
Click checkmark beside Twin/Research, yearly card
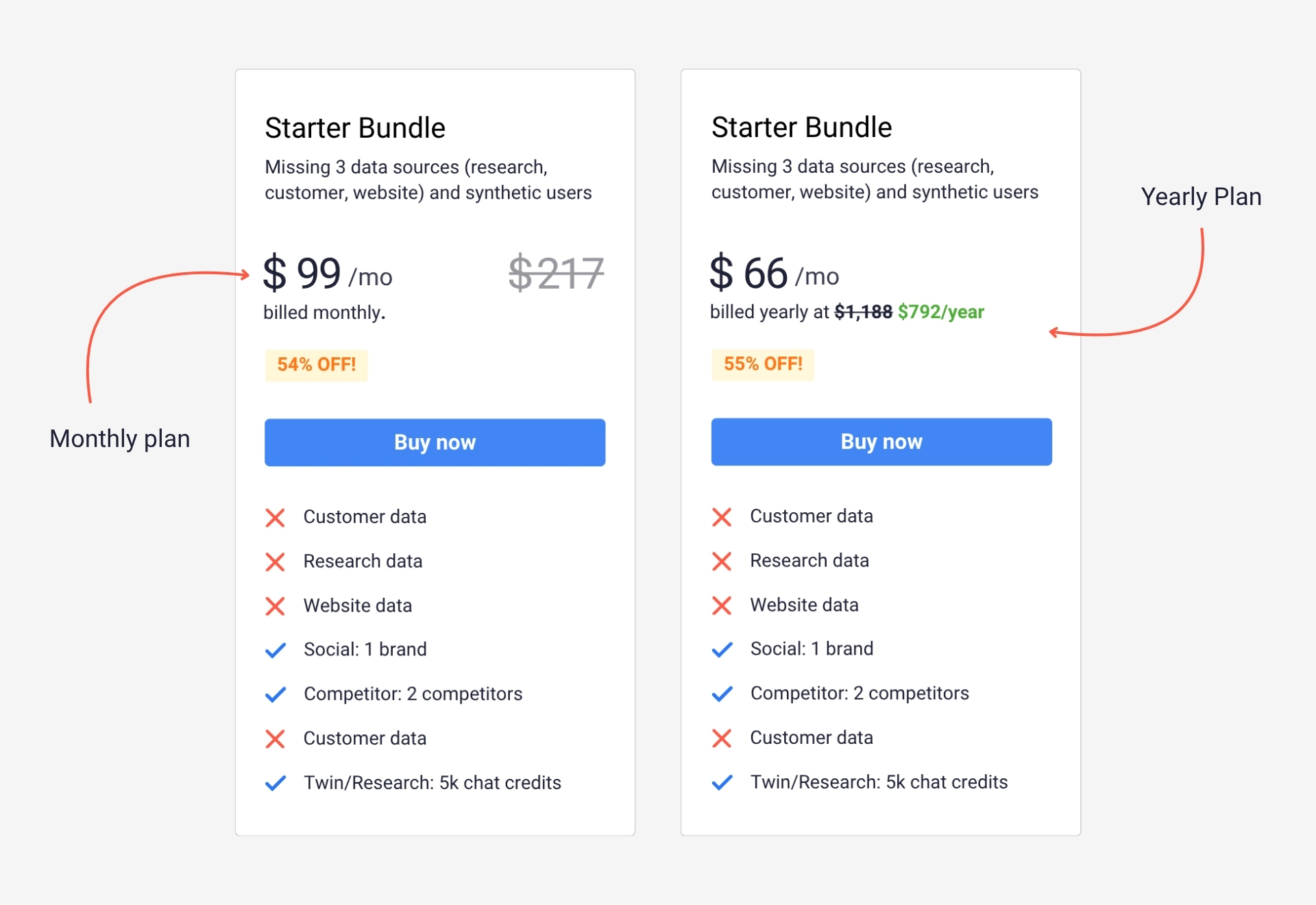pyautogui.click(x=722, y=782)
